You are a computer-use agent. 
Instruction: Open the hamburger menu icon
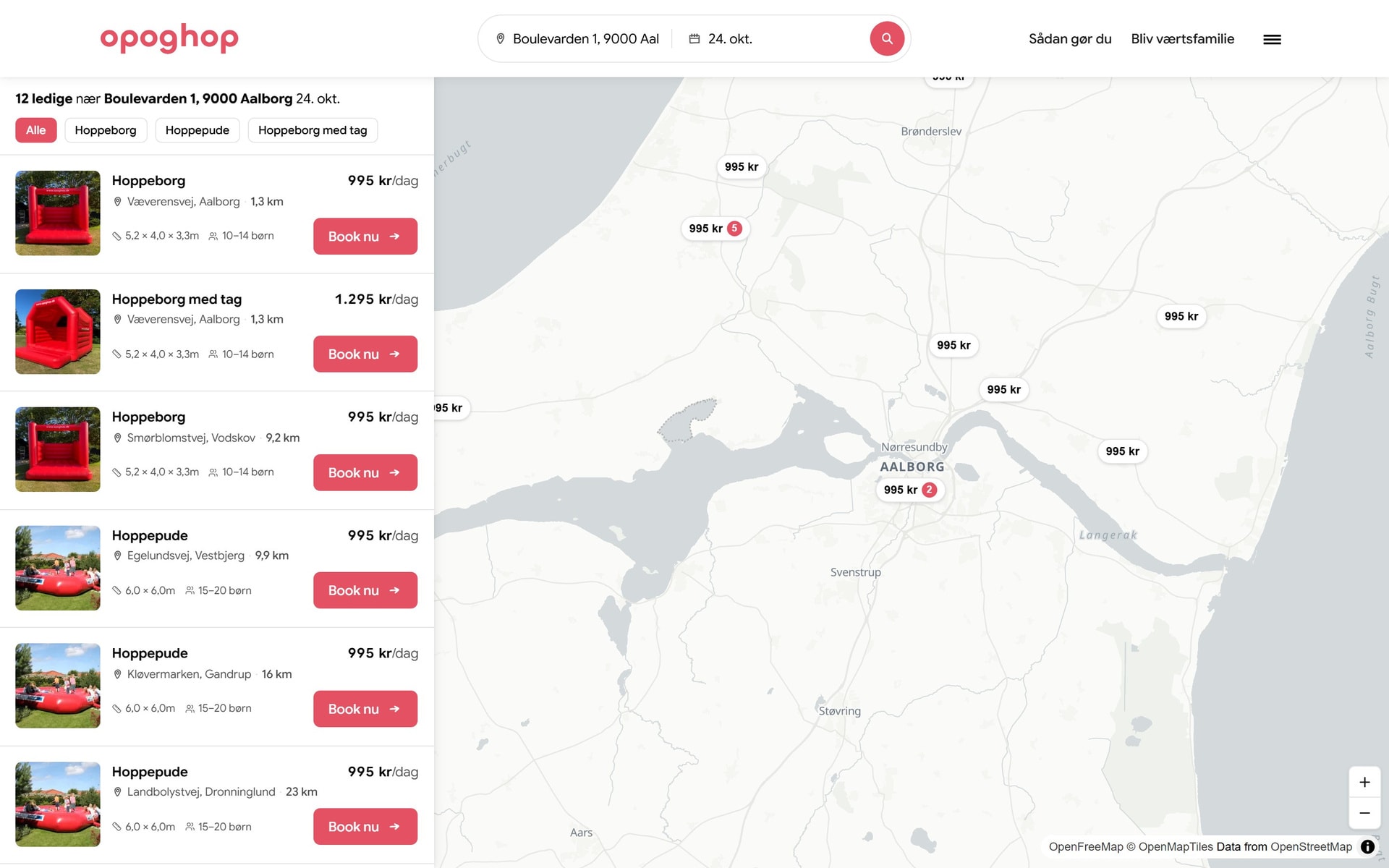point(1272,39)
